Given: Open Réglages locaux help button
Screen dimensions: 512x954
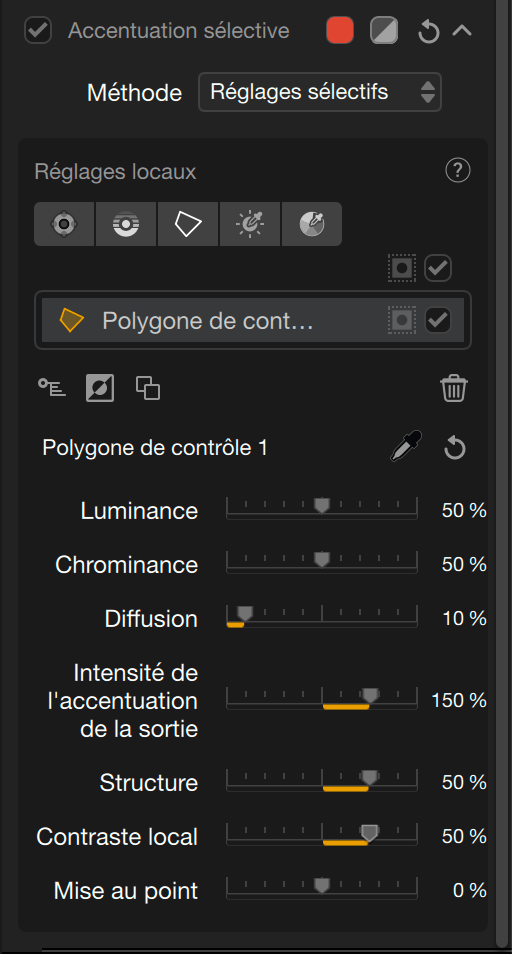Looking at the screenshot, I should [x=458, y=171].
